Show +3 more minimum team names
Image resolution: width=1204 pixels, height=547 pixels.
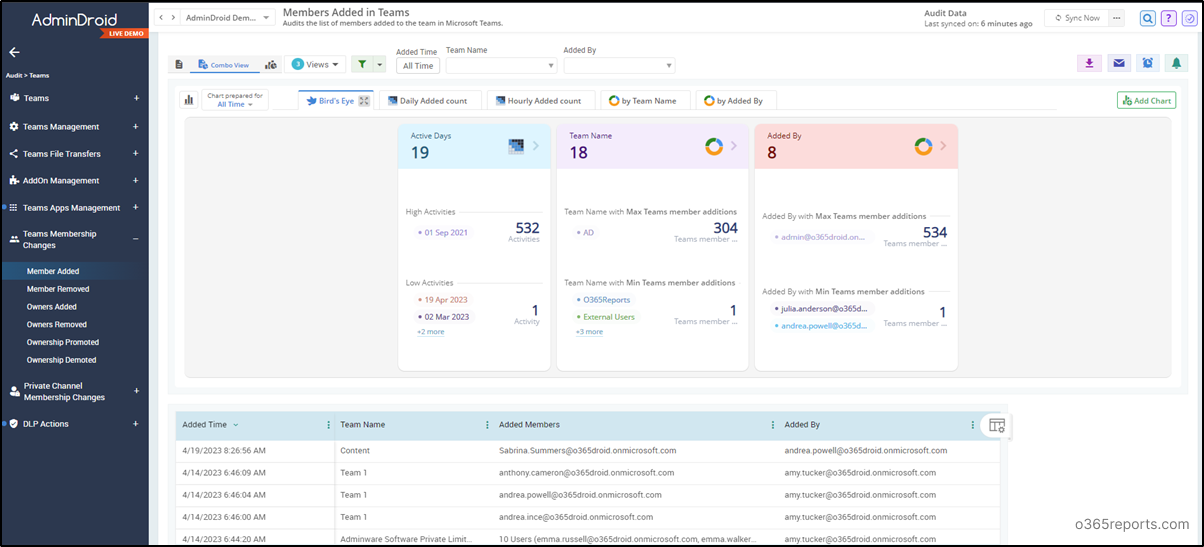tap(589, 332)
